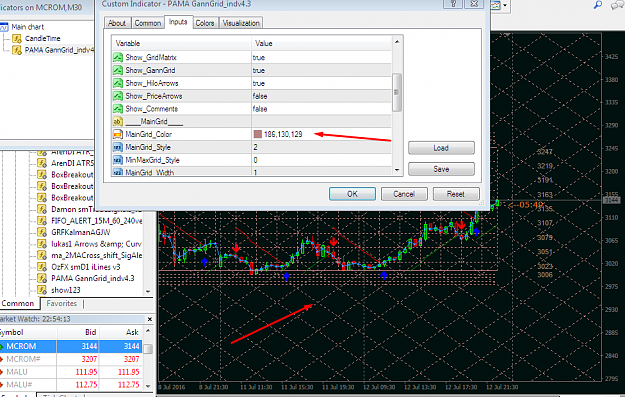
Task: Click the Show_Comments variable icon
Action: 118,109
